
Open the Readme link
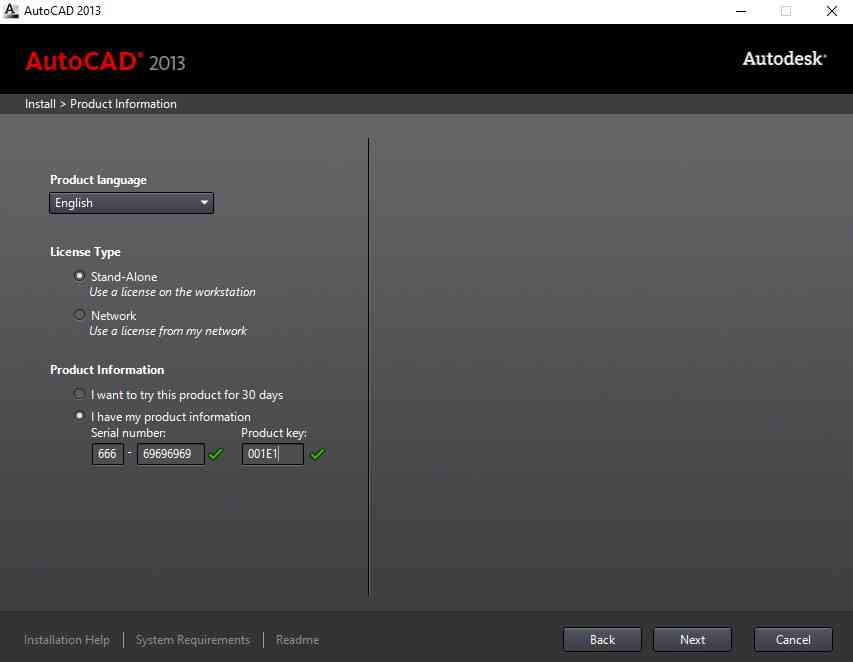297,640
